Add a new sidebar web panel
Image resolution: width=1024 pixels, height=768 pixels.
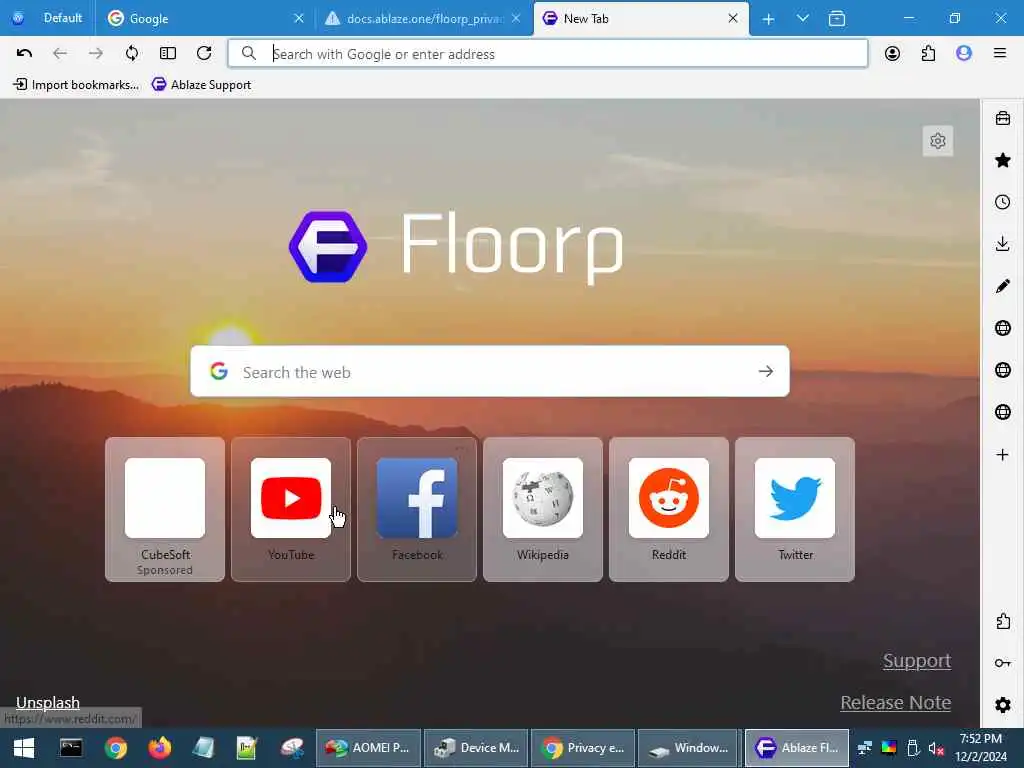pyautogui.click(x=1002, y=455)
